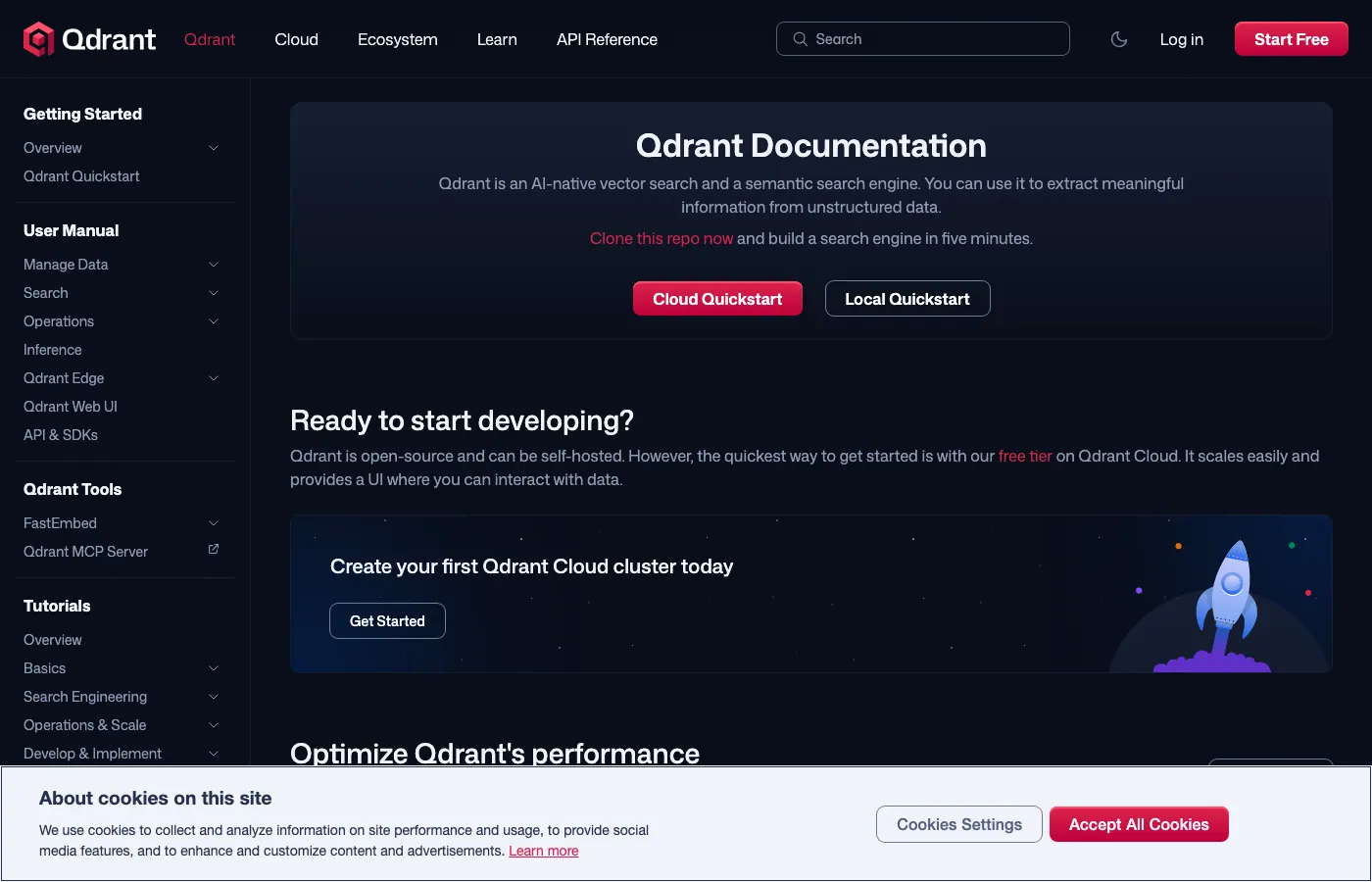The width and height of the screenshot is (1372, 882).
Task: Open the Ecosystem nav menu
Action: (x=397, y=39)
